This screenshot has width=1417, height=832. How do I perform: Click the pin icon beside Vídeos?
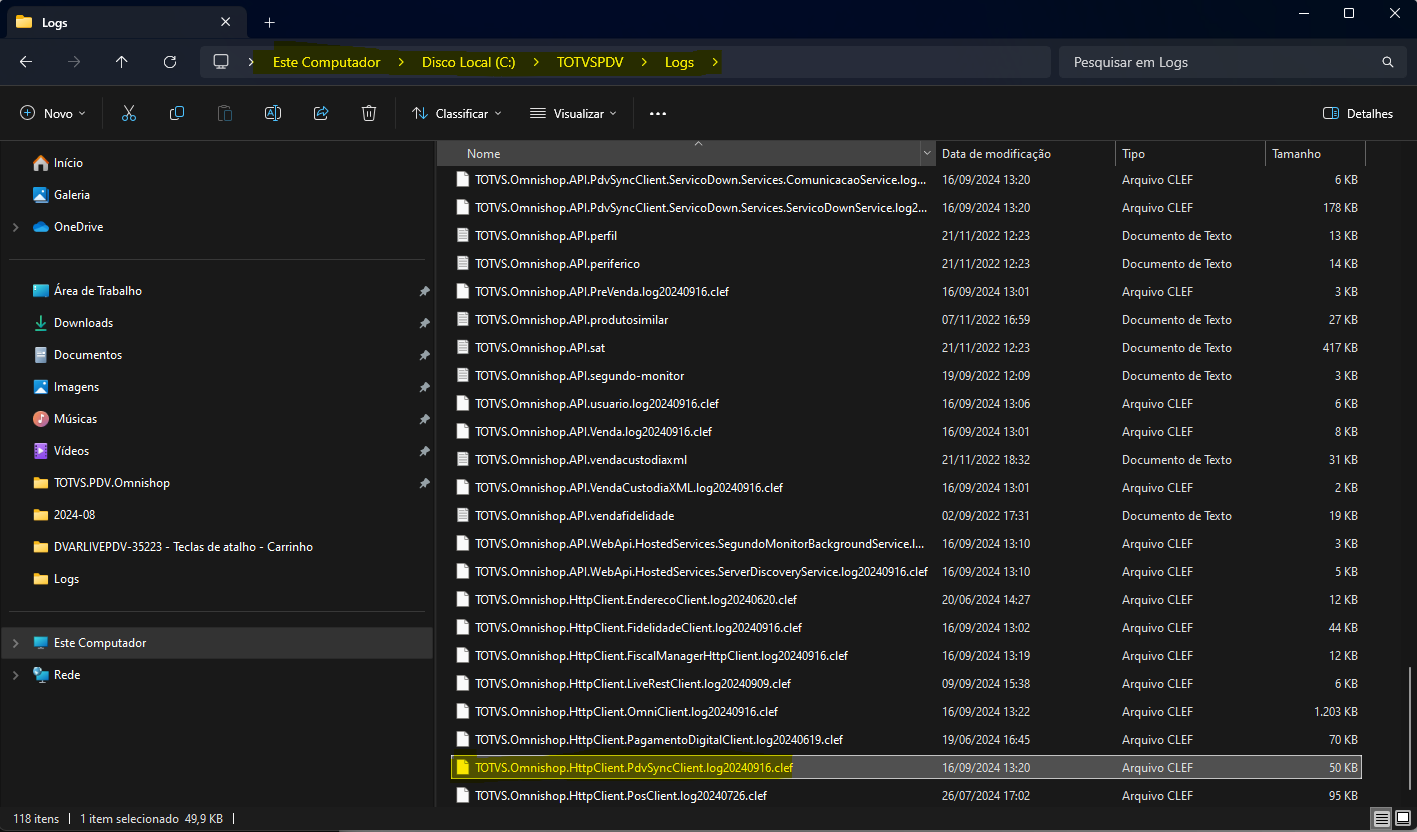pos(424,451)
